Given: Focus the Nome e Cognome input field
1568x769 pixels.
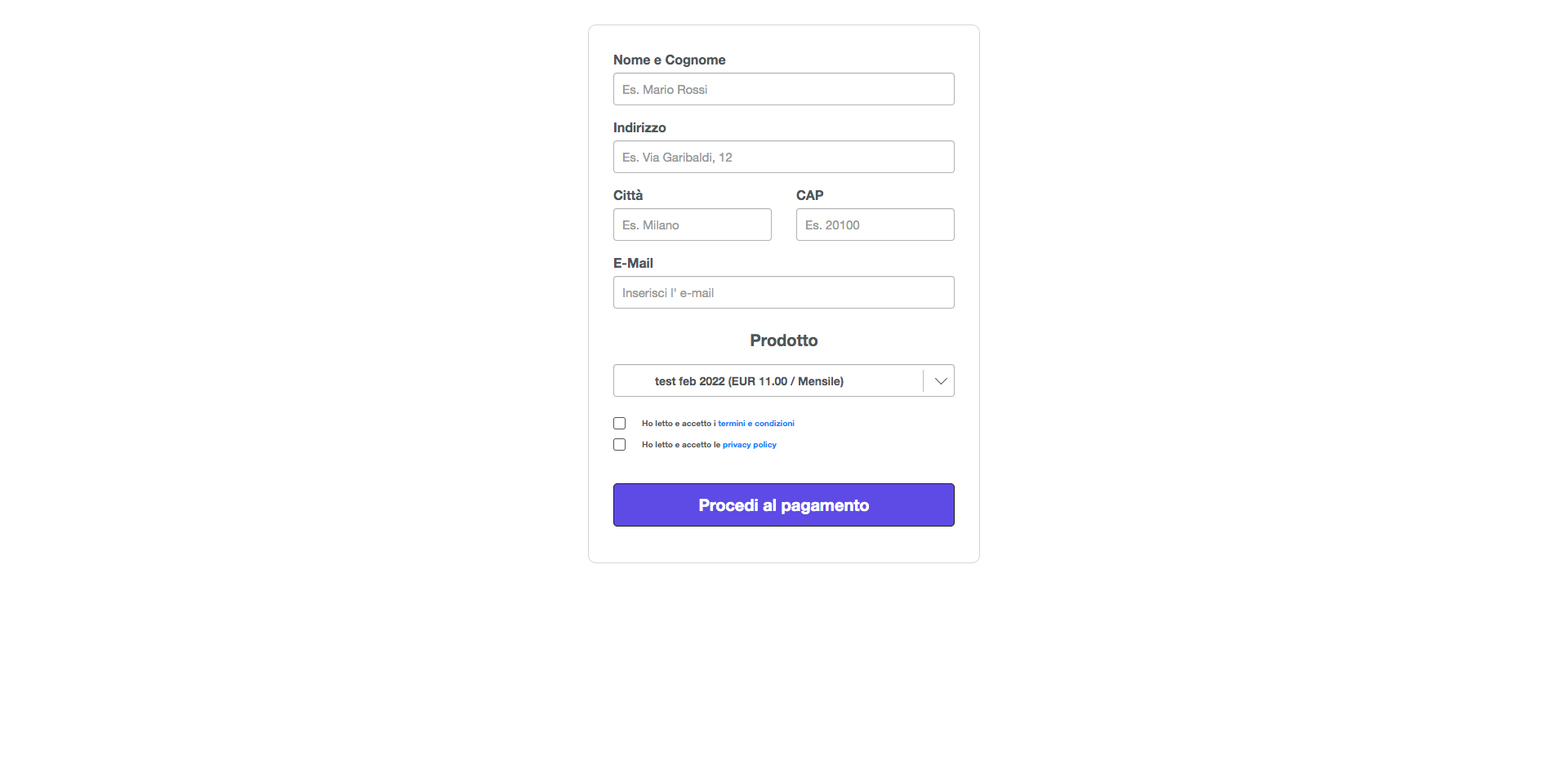Looking at the screenshot, I should click(x=783, y=90).
